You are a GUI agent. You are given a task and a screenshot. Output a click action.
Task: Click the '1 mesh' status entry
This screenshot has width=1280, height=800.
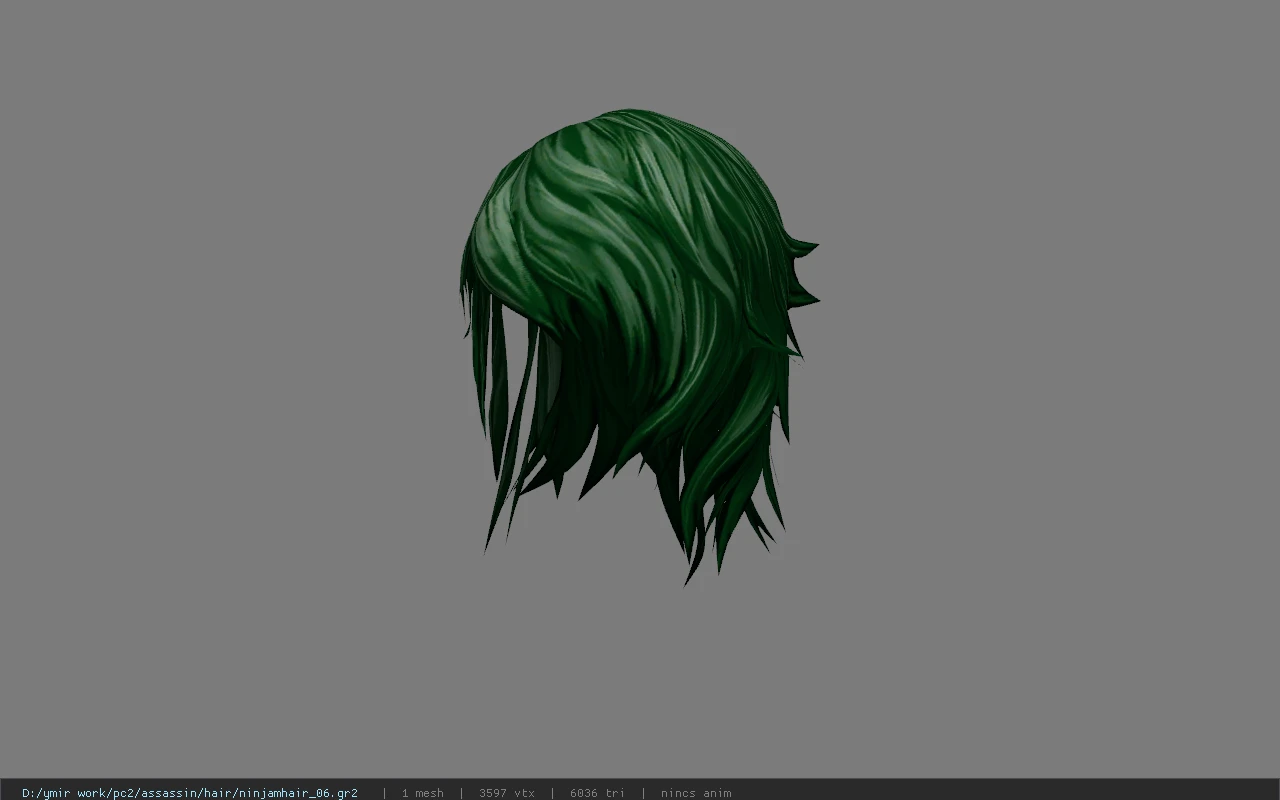click(x=423, y=793)
